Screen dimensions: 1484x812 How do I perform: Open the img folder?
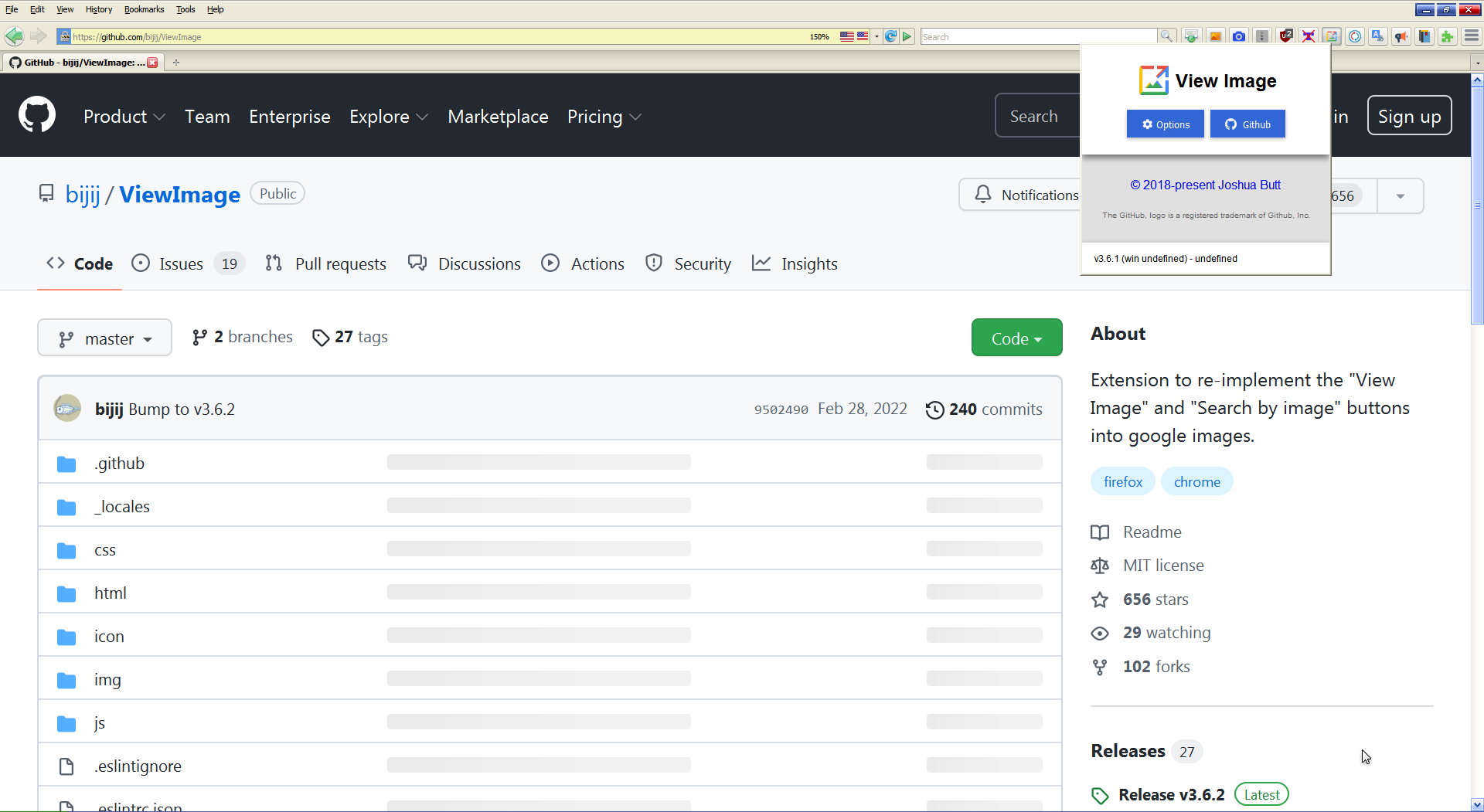[107, 680]
